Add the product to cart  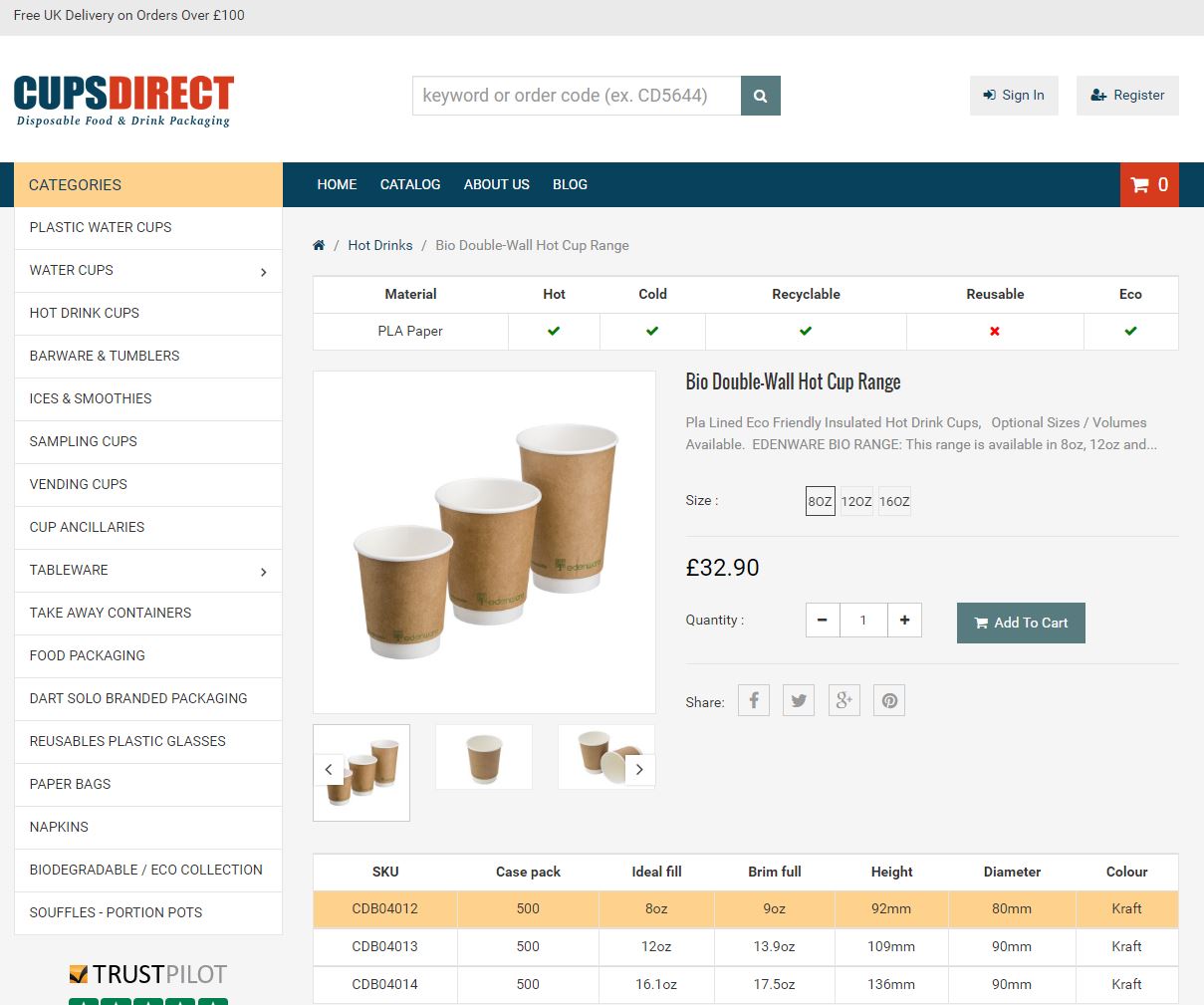coord(1021,623)
